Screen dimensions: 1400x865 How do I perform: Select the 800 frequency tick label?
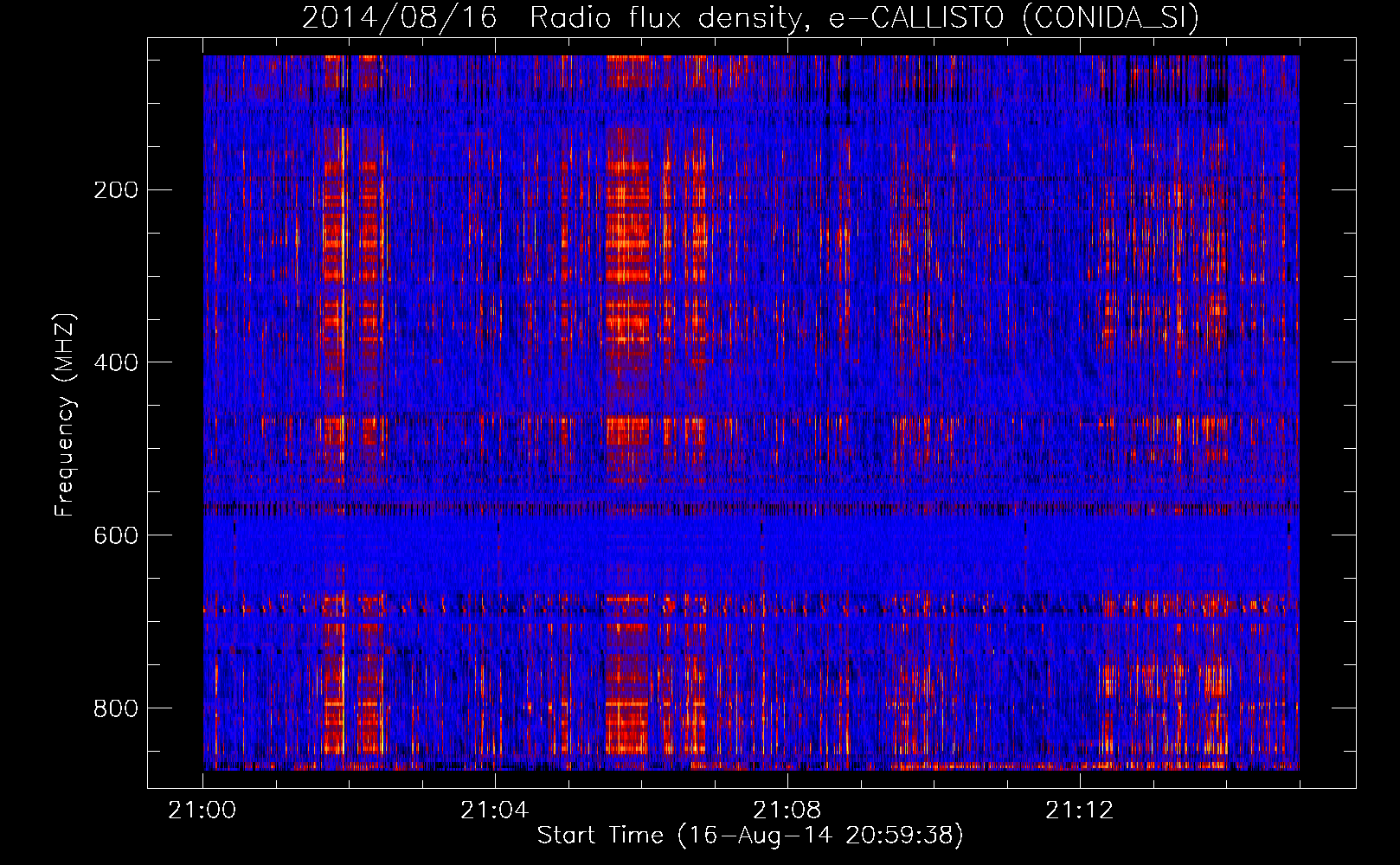click(116, 708)
